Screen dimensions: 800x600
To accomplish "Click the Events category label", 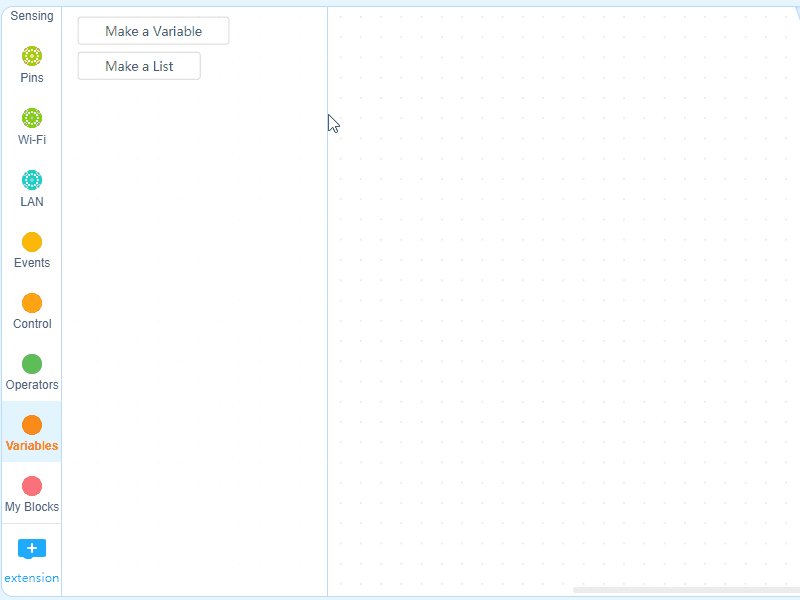I will click(x=31, y=262).
